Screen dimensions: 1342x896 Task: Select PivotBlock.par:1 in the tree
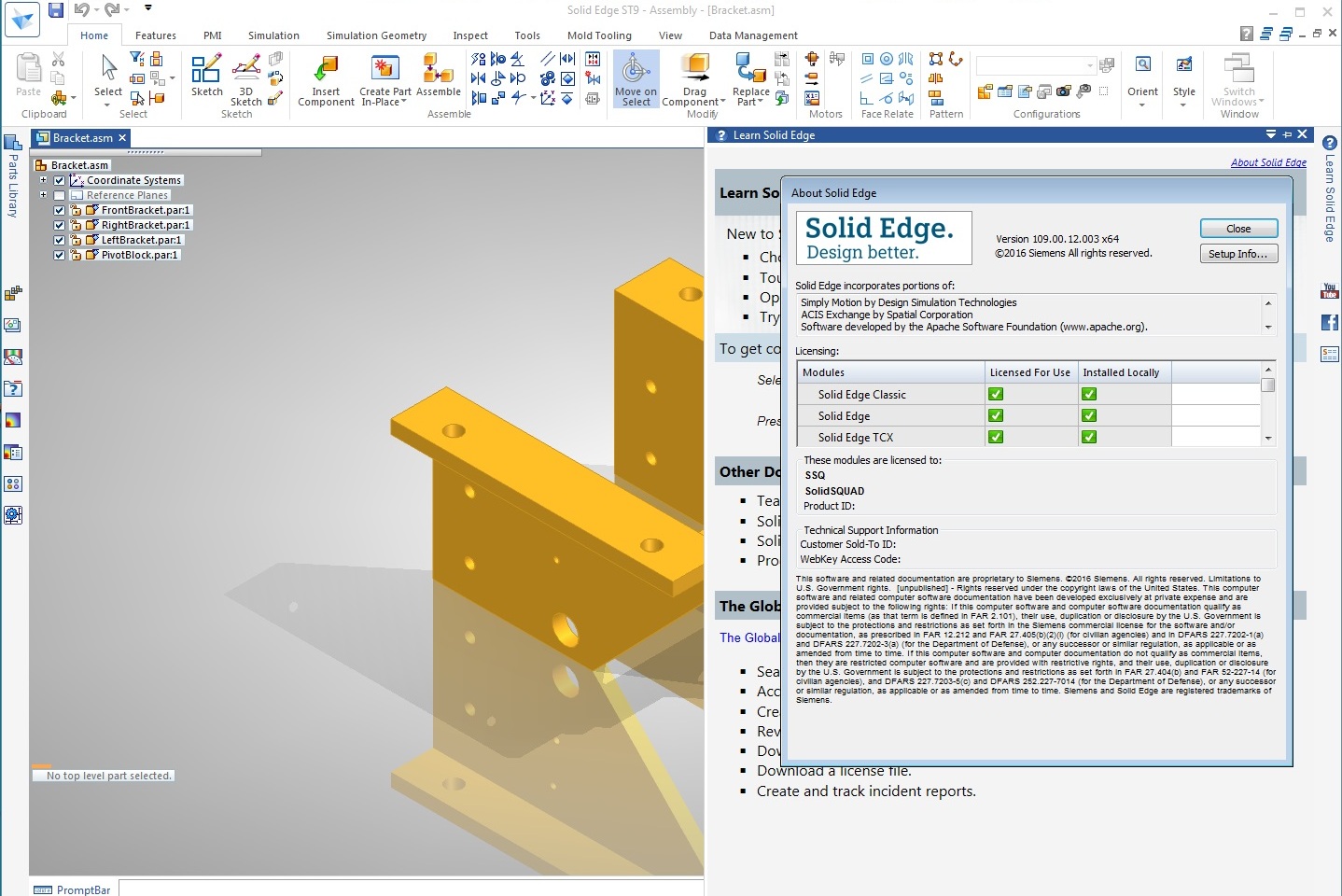click(x=139, y=255)
